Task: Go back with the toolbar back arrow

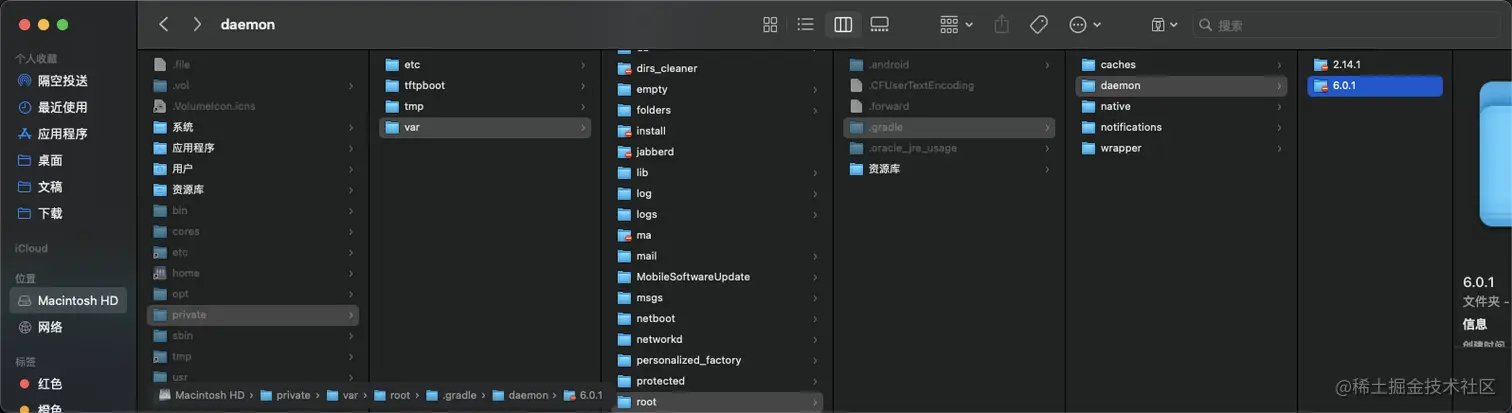Action: (164, 24)
